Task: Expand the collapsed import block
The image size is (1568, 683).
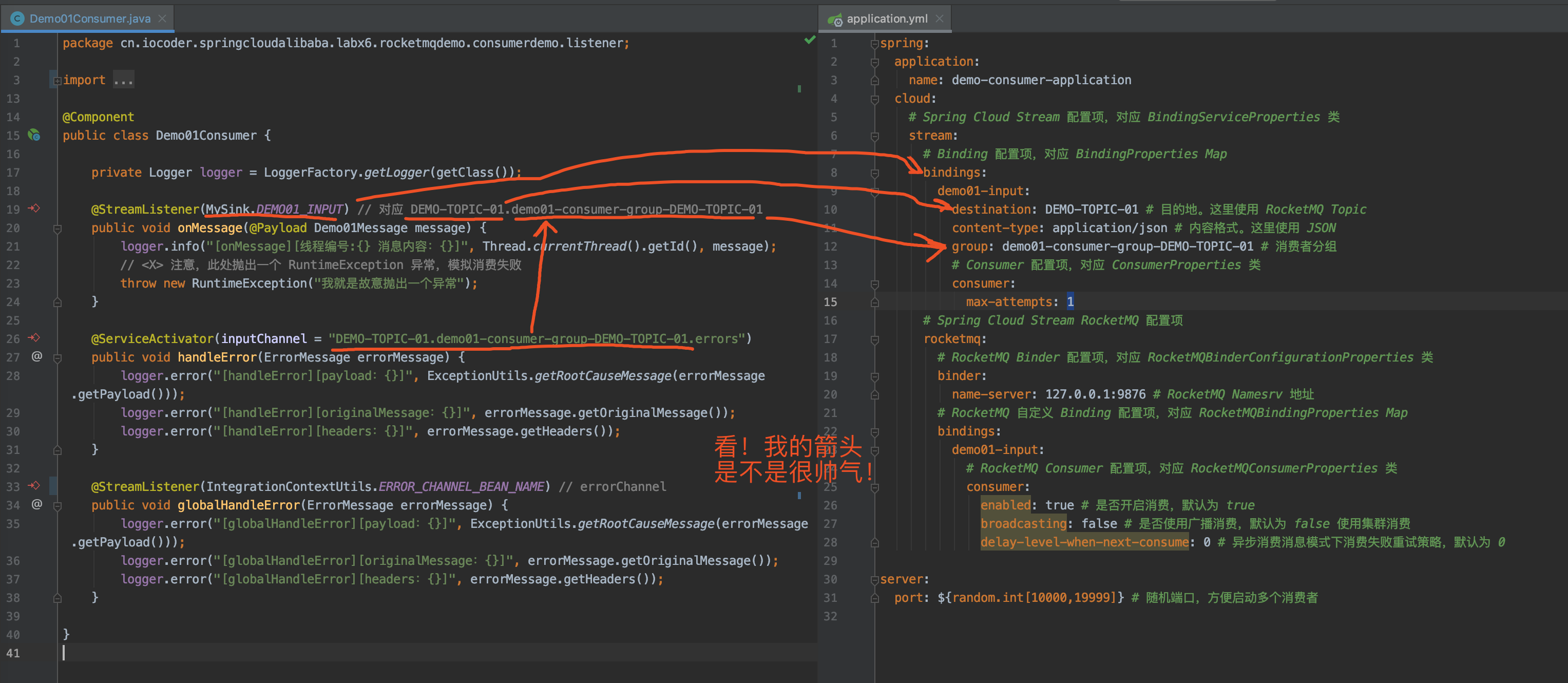Action: click(57, 80)
